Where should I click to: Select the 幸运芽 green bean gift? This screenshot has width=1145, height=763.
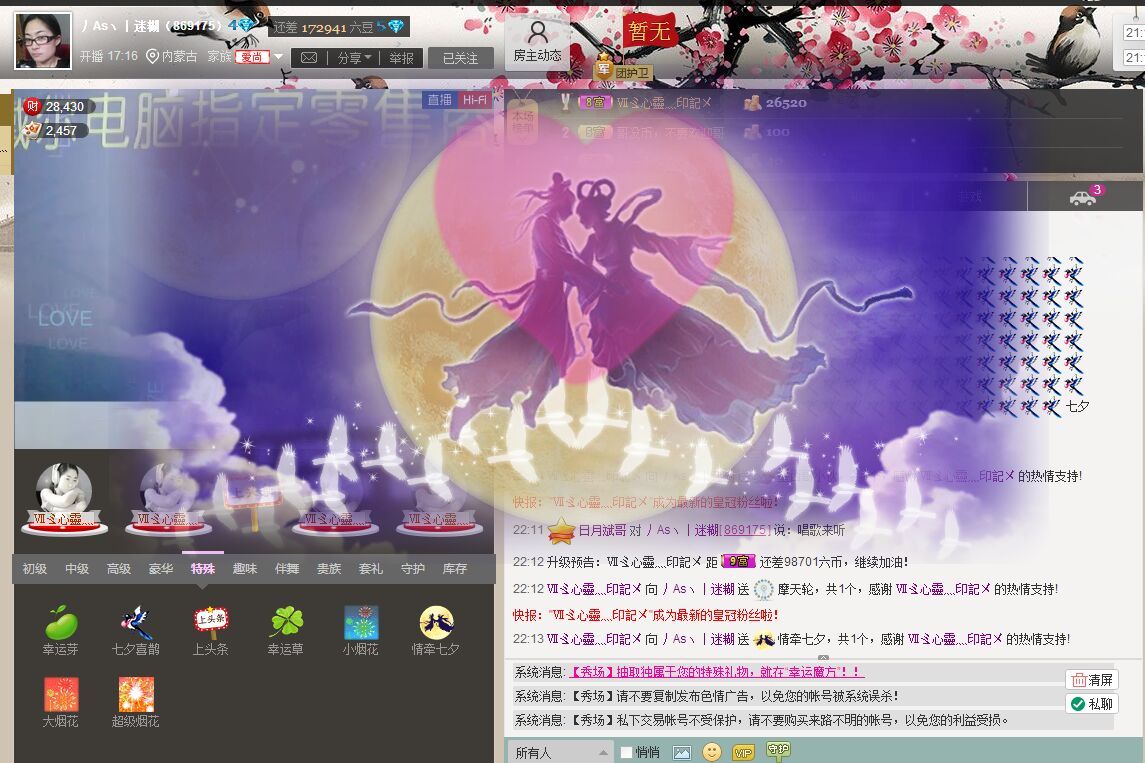[61, 623]
